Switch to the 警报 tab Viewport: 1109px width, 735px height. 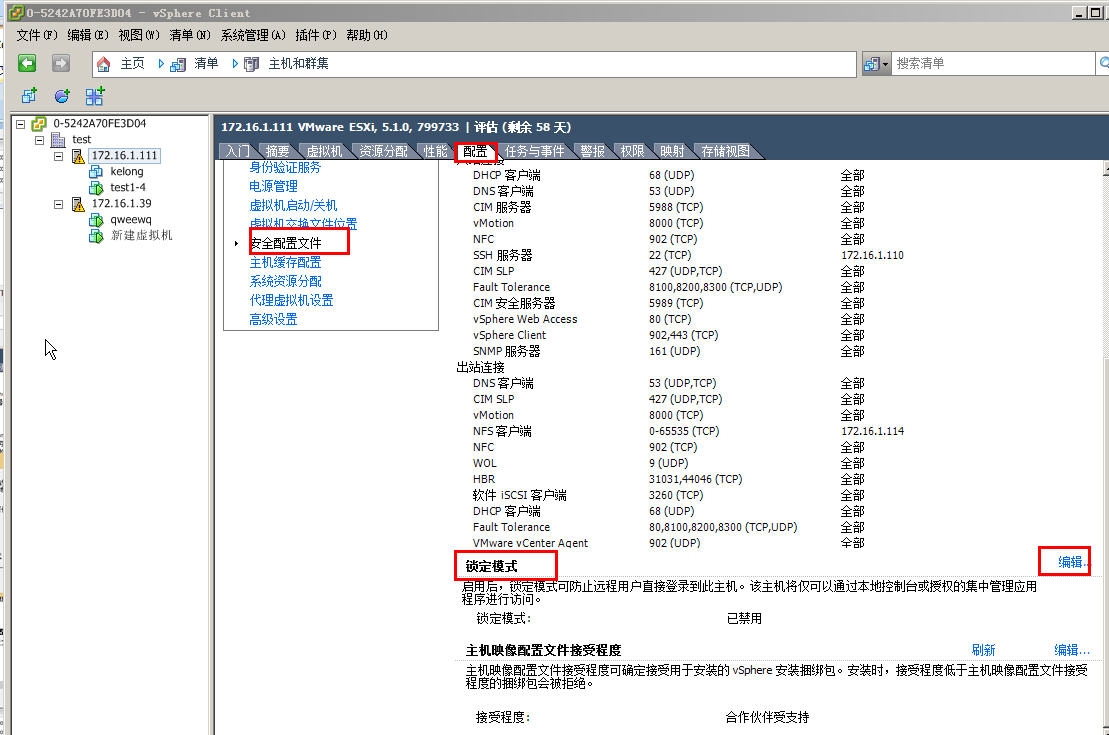(593, 151)
